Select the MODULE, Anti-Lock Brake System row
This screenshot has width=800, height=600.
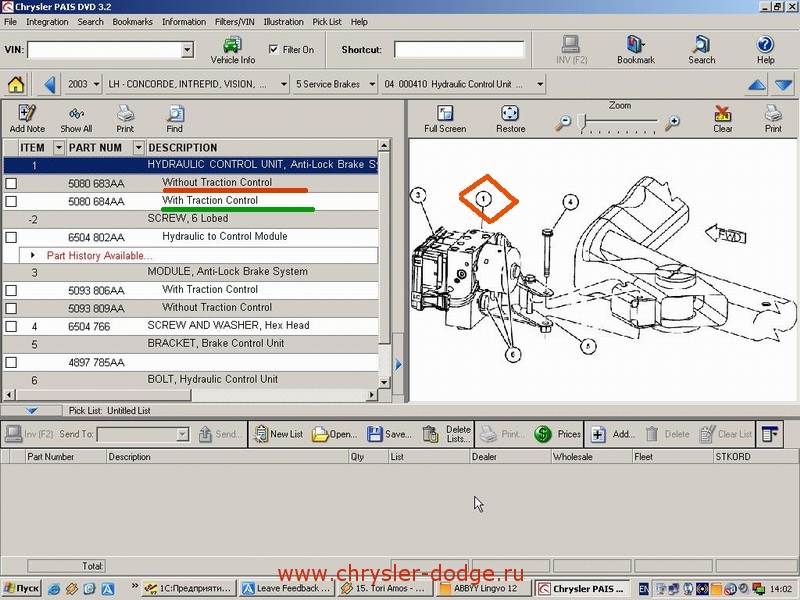click(191, 272)
